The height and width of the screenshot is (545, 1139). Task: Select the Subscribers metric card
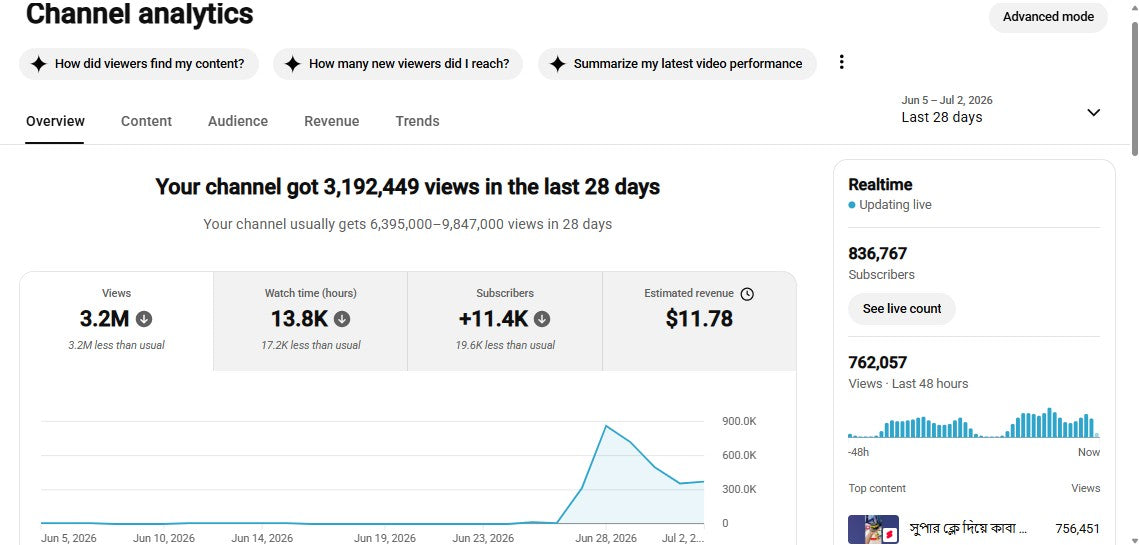pyautogui.click(x=505, y=321)
